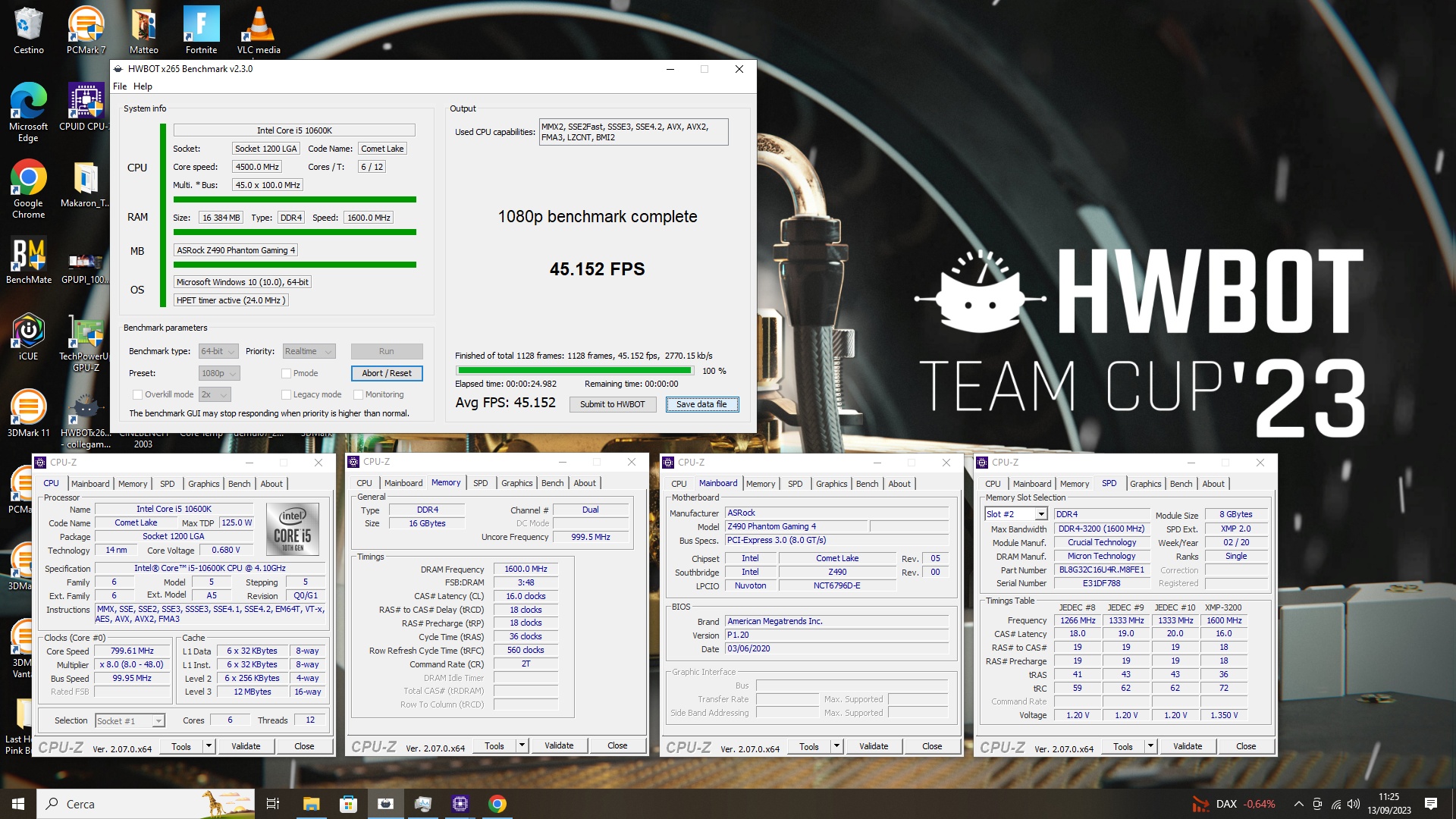Click the volume icon in system tray
This screenshot has width=1456, height=819.
(1354, 804)
